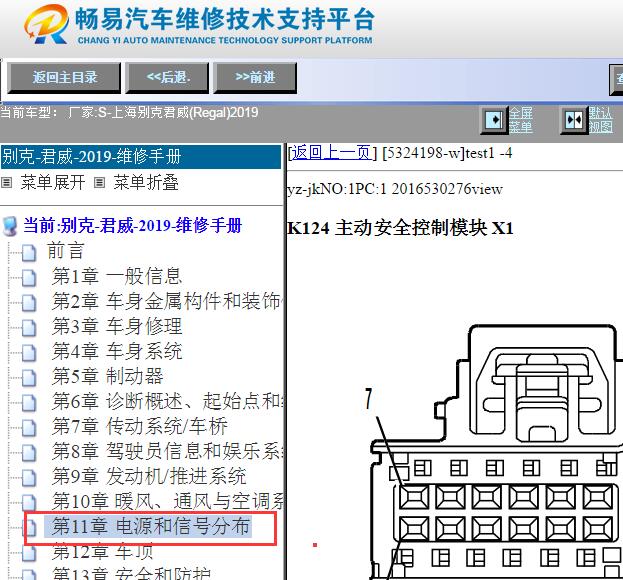The height and width of the screenshot is (580, 623).
Task: Open 第7章 传动系统/车桥
Action: tap(139, 427)
